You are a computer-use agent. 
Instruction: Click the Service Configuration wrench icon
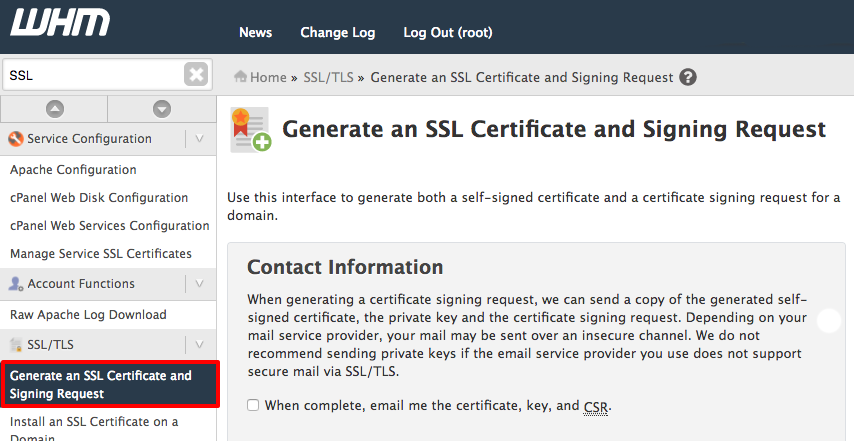16,139
